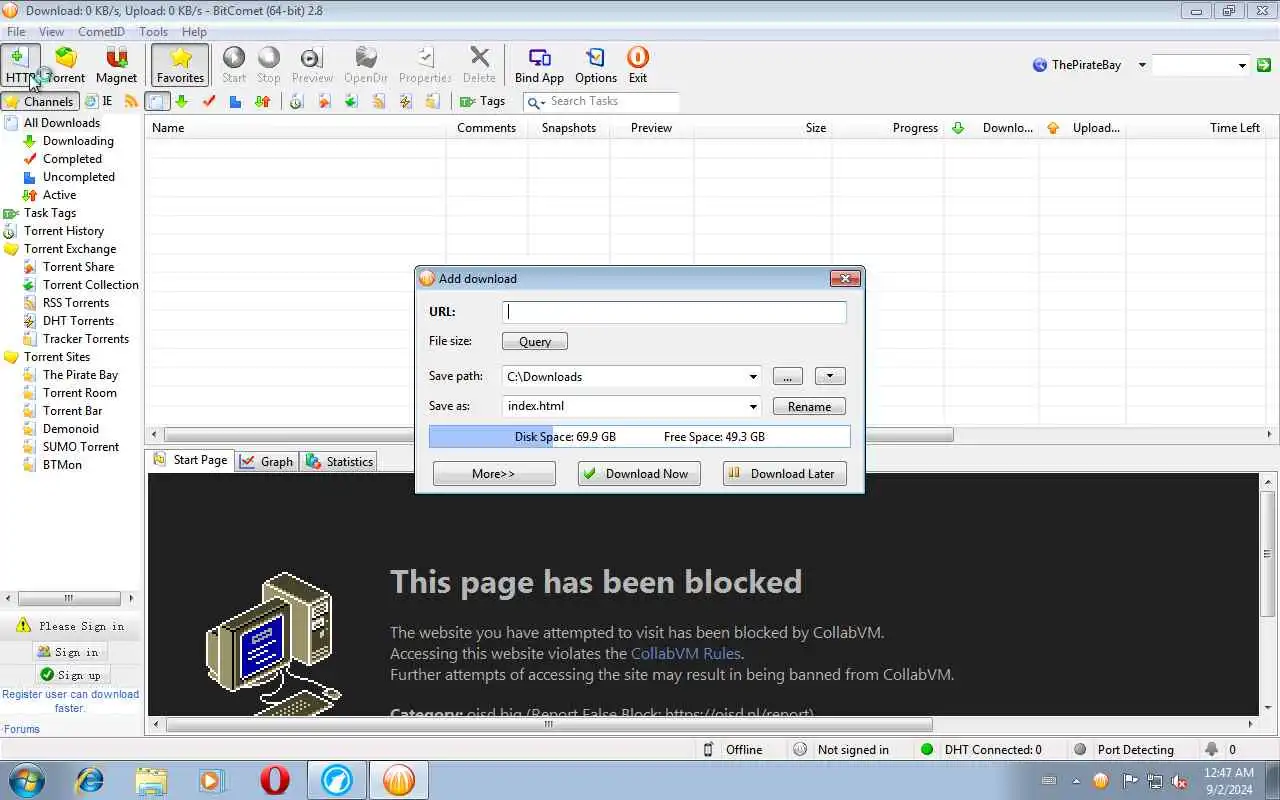Image resolution: width=1280 pixels, height=800 pixels.
Task: Open Internet Explorer from the taskbar
Action: 89,780
